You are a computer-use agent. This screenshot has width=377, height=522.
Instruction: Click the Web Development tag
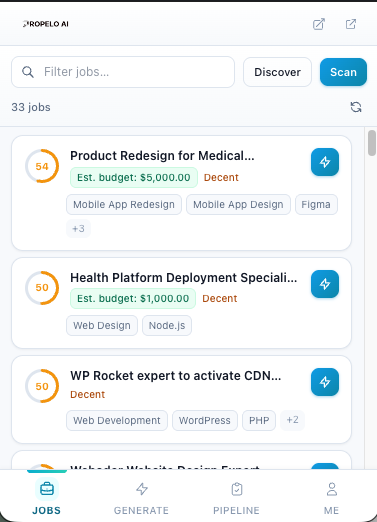[x=117, y=421]
